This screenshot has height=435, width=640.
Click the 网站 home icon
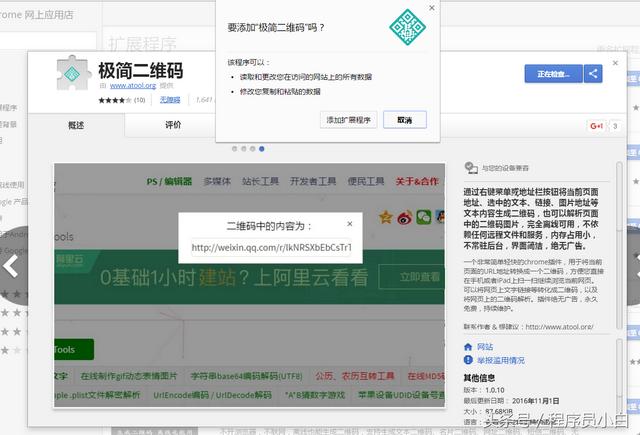point(468,347)
